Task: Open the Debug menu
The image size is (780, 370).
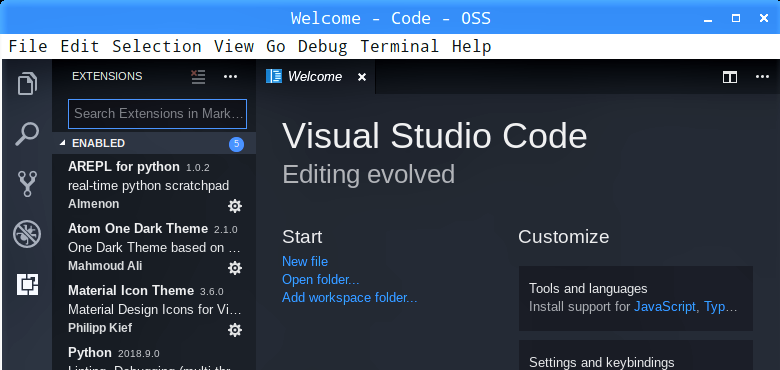Action: [x=322, y=46]
